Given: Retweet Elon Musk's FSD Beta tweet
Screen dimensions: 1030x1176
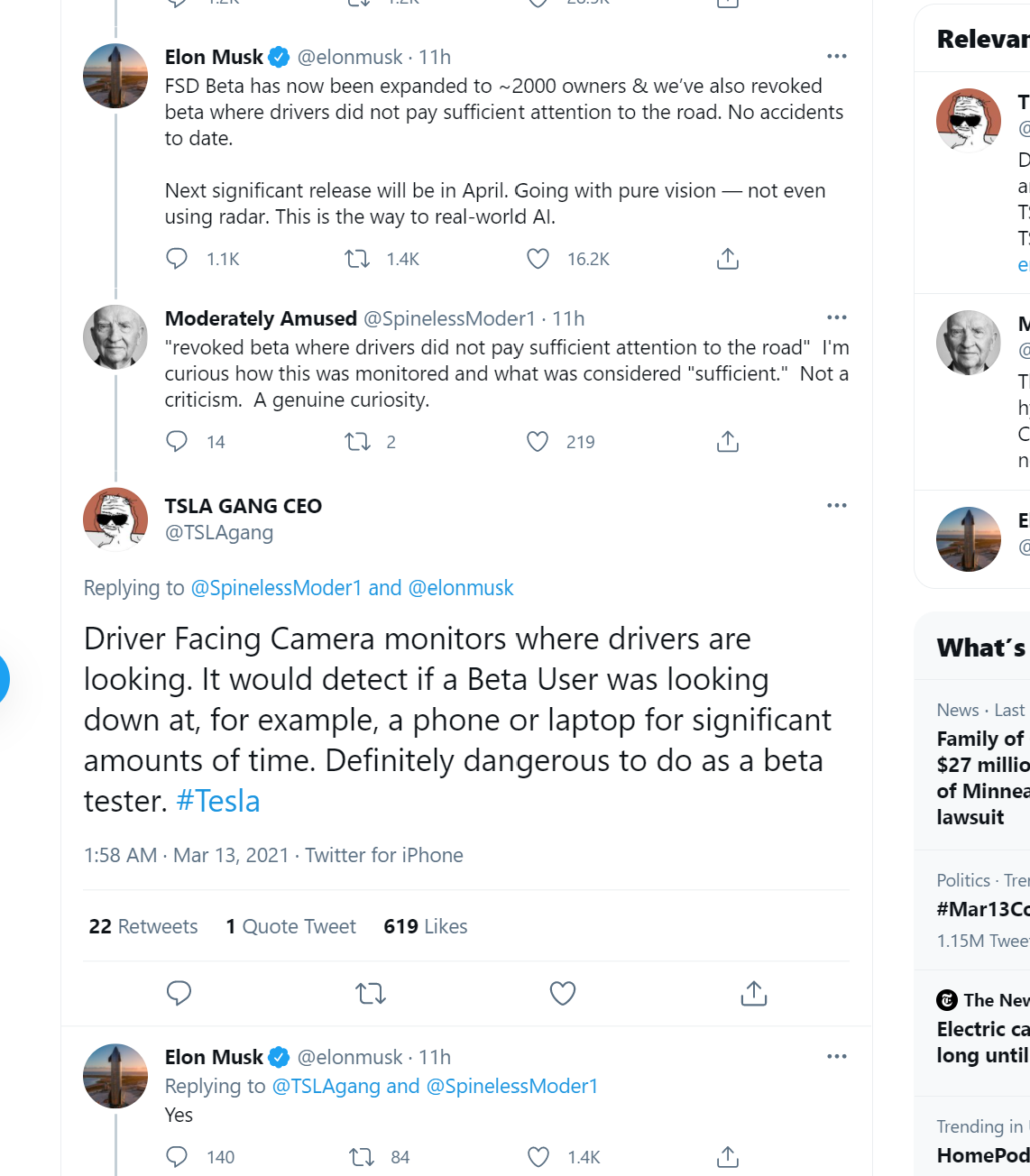Looking at the screenshot, I should (x=358, y=260).
